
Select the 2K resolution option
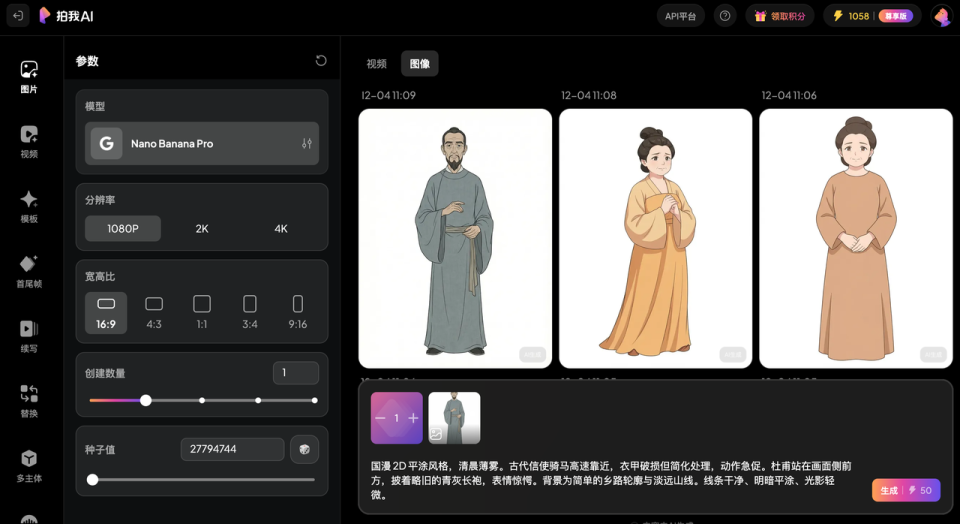(x=202, y=228)
